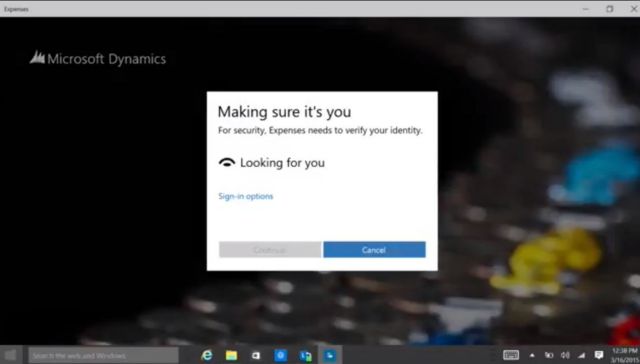Open File Explorer from the taskbar
Viewport: 640px width, 364px height.
[231, 355]
